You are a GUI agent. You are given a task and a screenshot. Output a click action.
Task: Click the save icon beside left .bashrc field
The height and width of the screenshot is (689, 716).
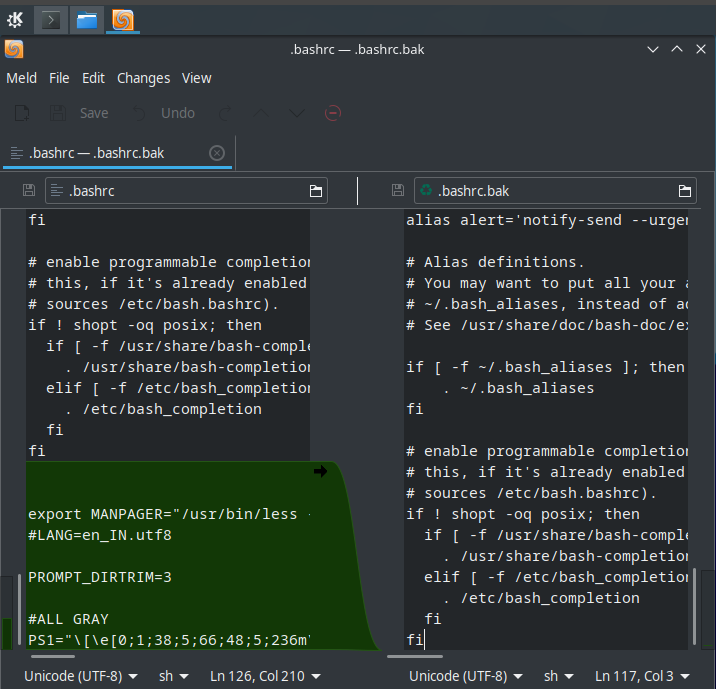tap(29, 190)
